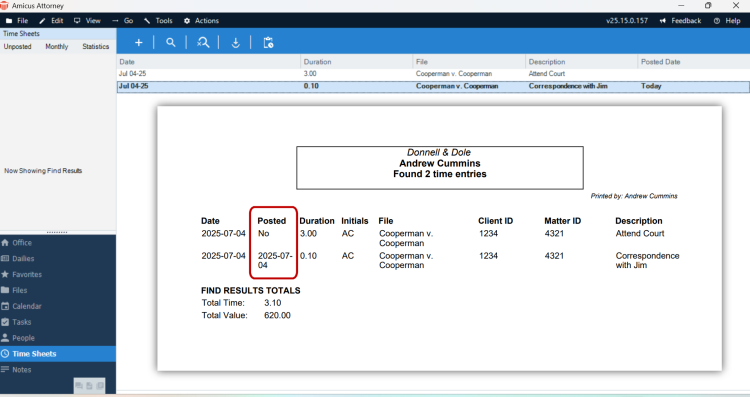Select the Correspondence with Jim entry row
The height and width of the screenshot is (397, 750).
433,86
